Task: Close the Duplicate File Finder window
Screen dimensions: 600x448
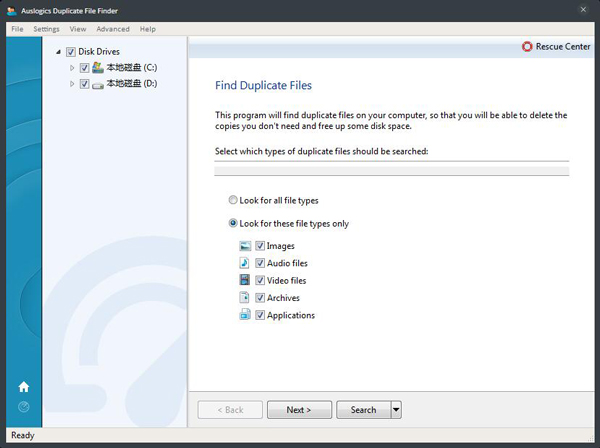Action: pyautogui.click(x=583, y=10)
